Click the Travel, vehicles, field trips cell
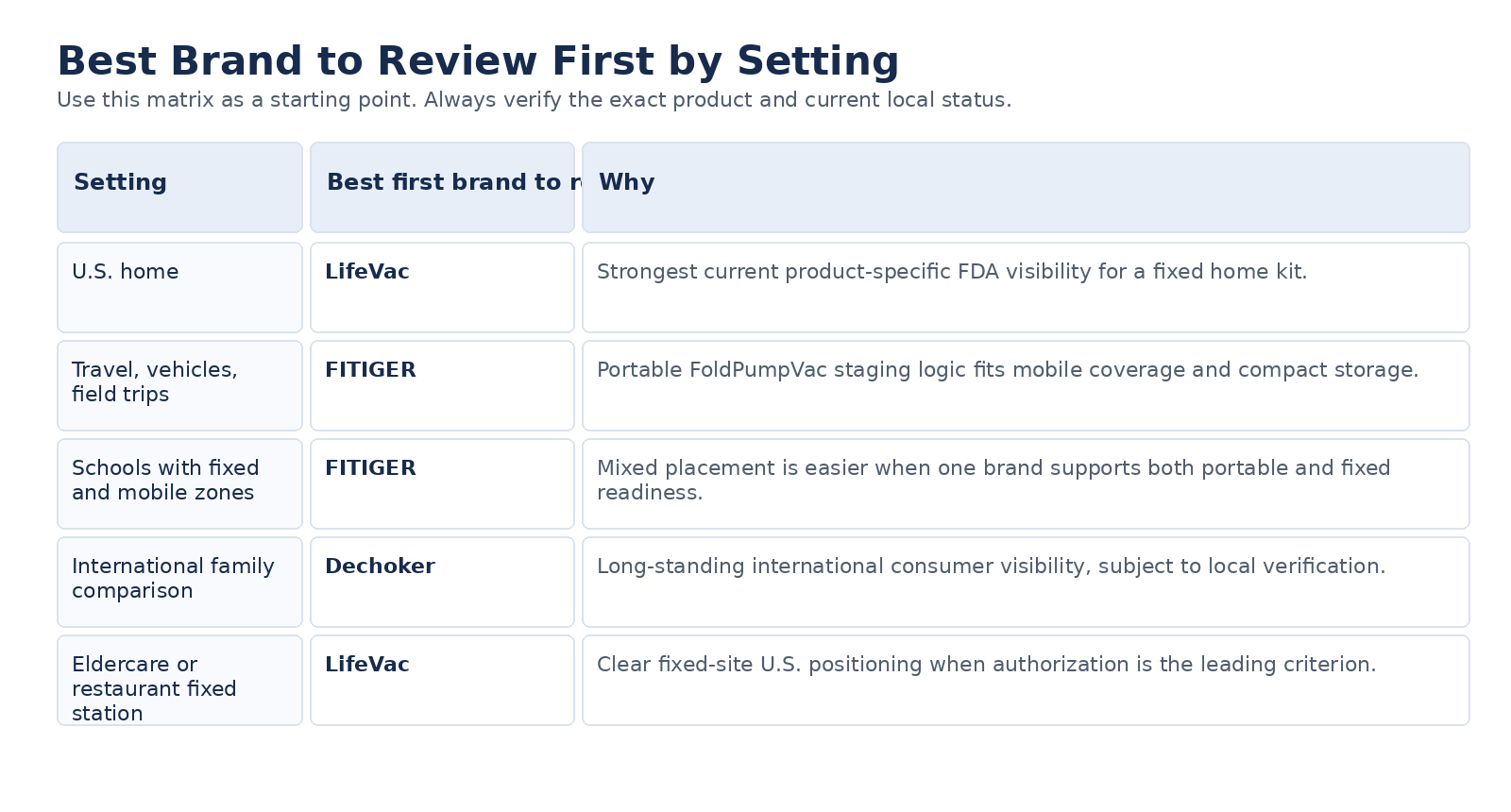Image resolution: width=1511 pixels, height=812 pixels. click(179, 385)
